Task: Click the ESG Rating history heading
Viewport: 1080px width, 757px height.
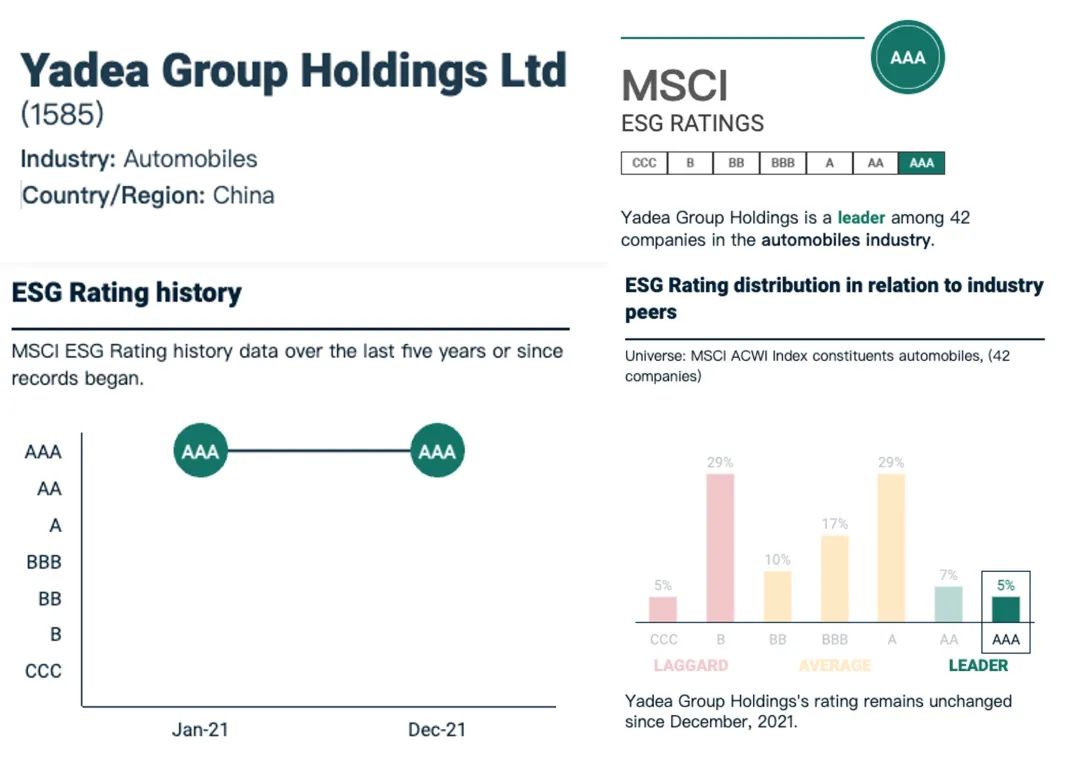Action: coord(127,293)
